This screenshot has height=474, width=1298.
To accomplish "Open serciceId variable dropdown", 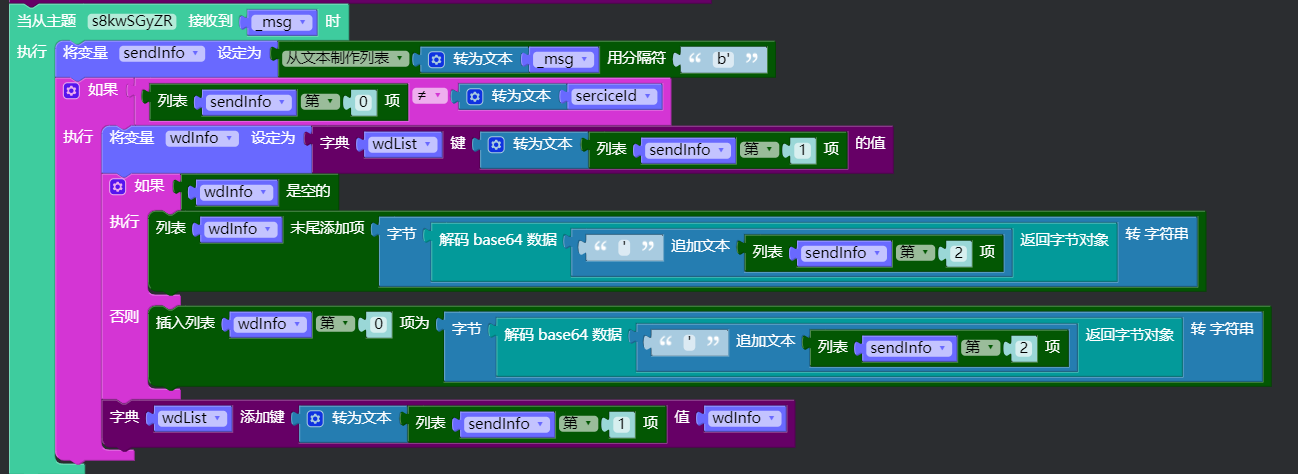I will (x=616, y=97).
